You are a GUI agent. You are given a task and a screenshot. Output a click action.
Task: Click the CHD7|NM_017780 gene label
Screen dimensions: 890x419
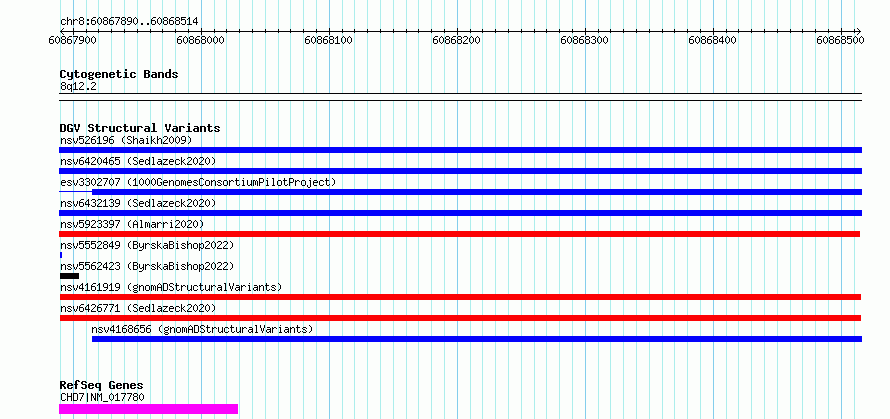[102, 397]
